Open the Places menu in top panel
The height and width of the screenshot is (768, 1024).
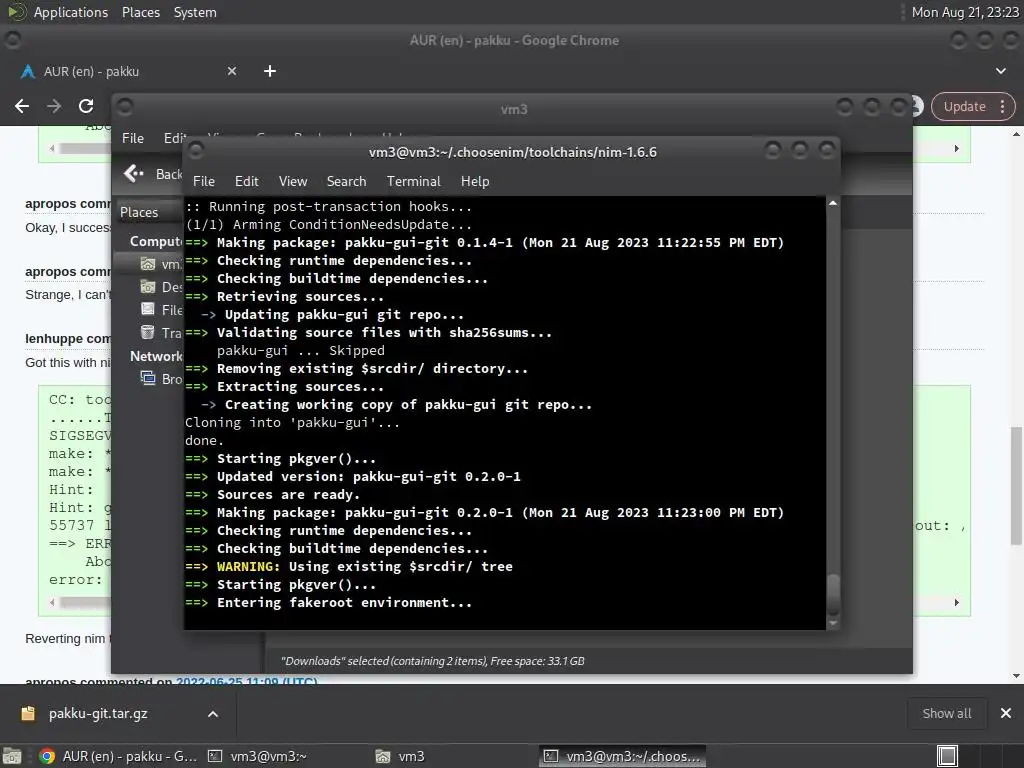pos(140,12)
